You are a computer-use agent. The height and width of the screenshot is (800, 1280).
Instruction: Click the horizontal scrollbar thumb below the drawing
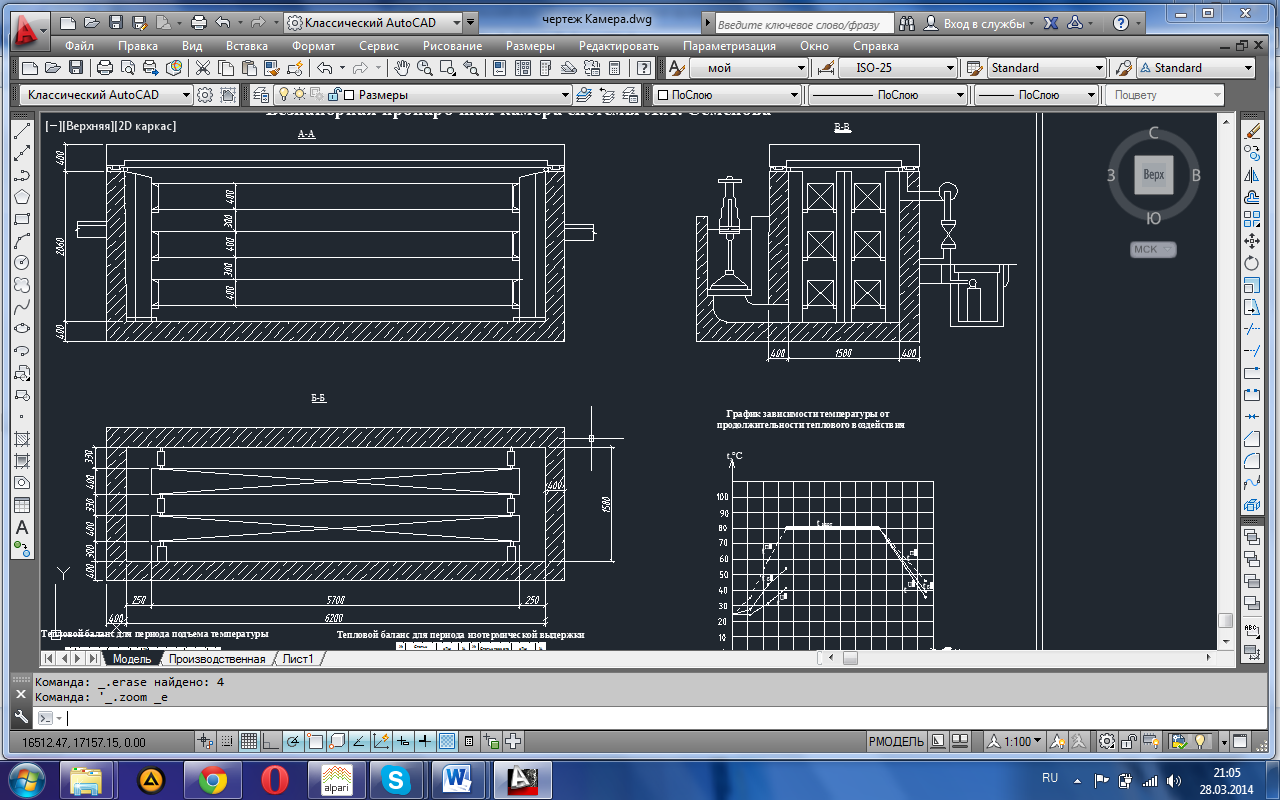point(849,658)
